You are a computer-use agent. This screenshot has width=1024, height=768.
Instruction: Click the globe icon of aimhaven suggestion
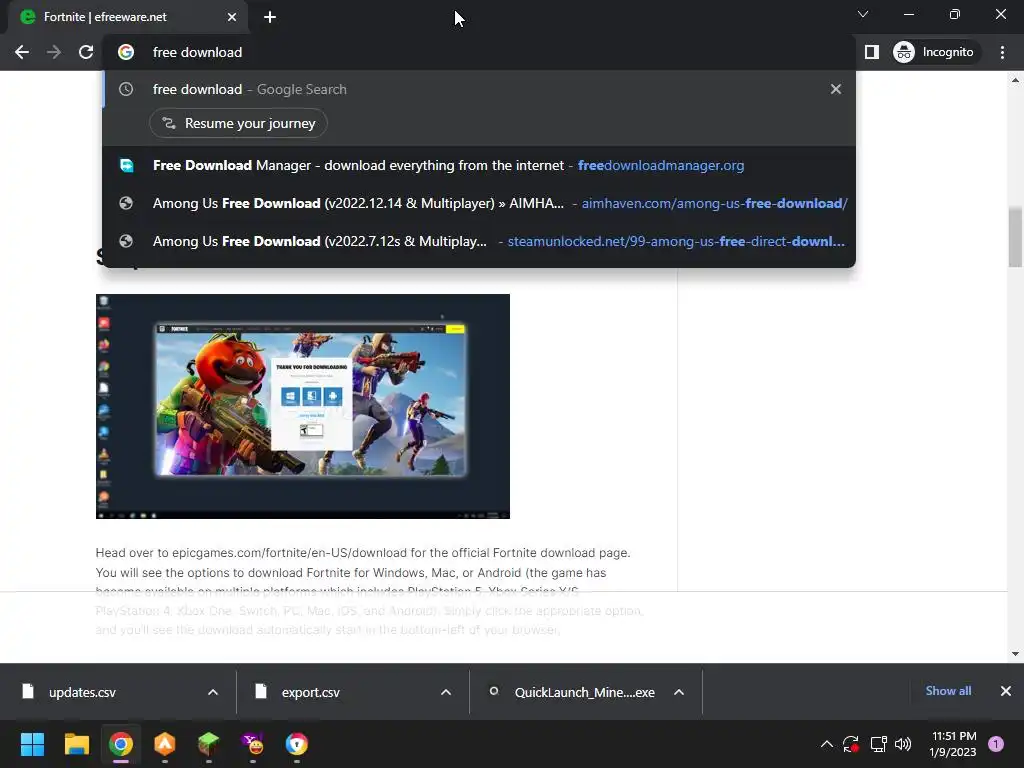pyautogui.click(x=126, y=204)
